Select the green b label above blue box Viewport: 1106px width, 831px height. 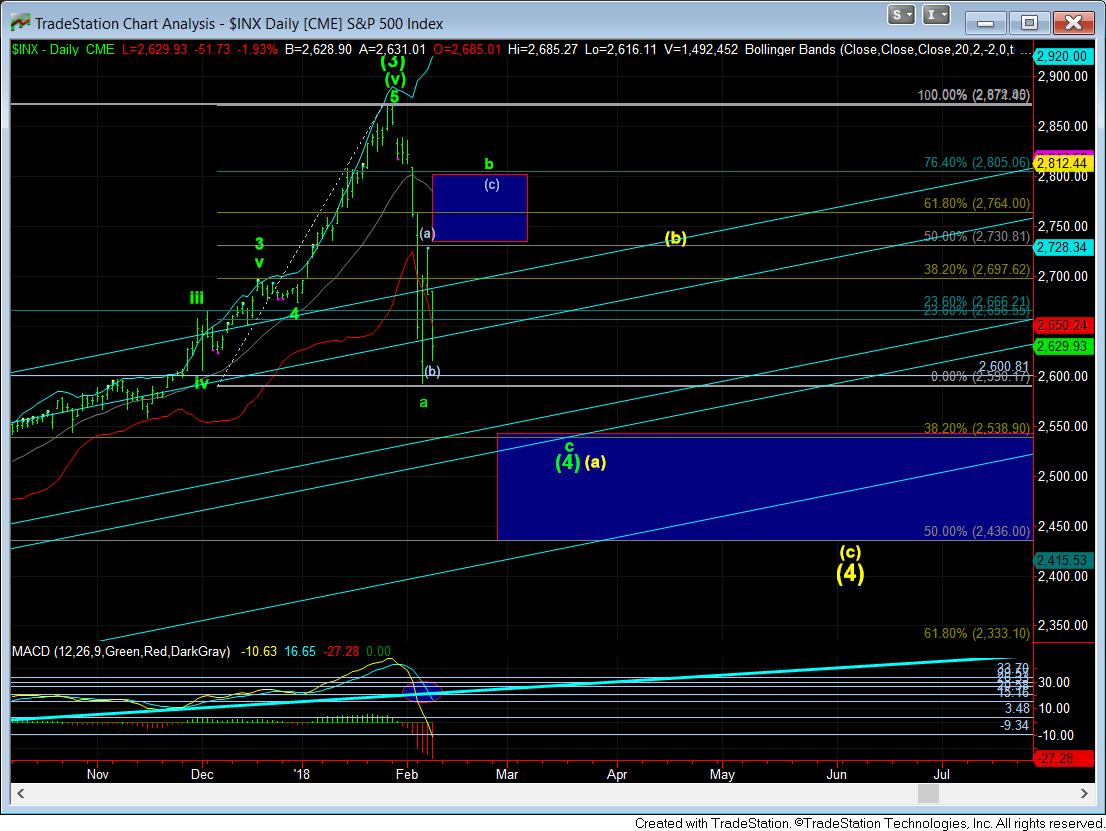pos(489,164)
